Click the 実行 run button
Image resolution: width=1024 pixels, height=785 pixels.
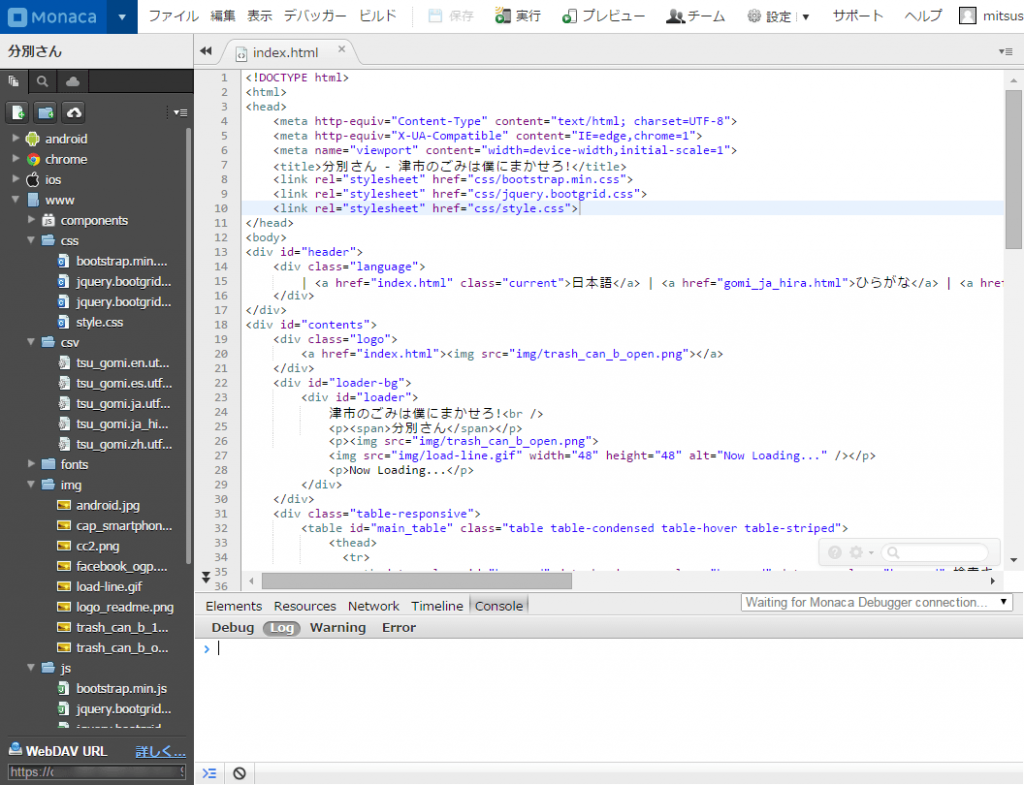[x=519, y=16]
